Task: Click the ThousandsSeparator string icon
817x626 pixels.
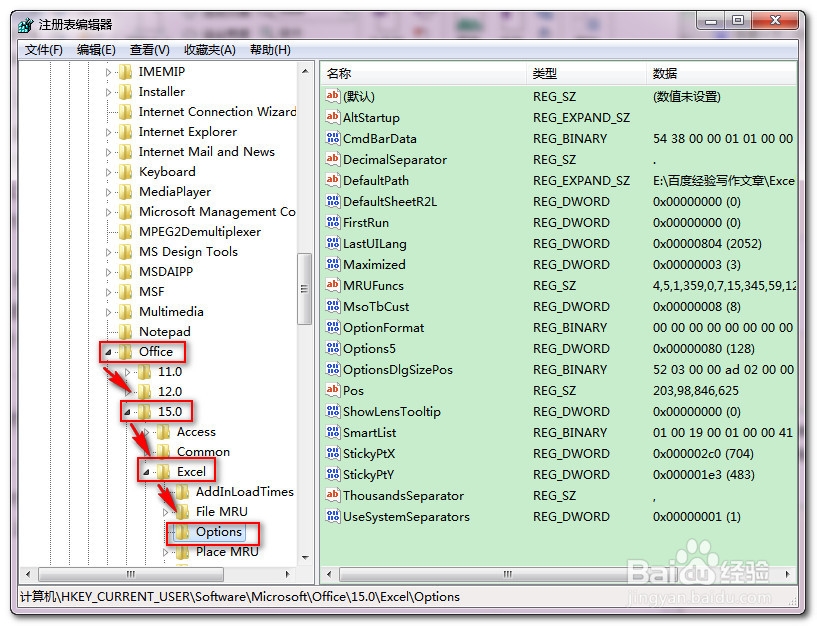Action: tap(332, 495)
